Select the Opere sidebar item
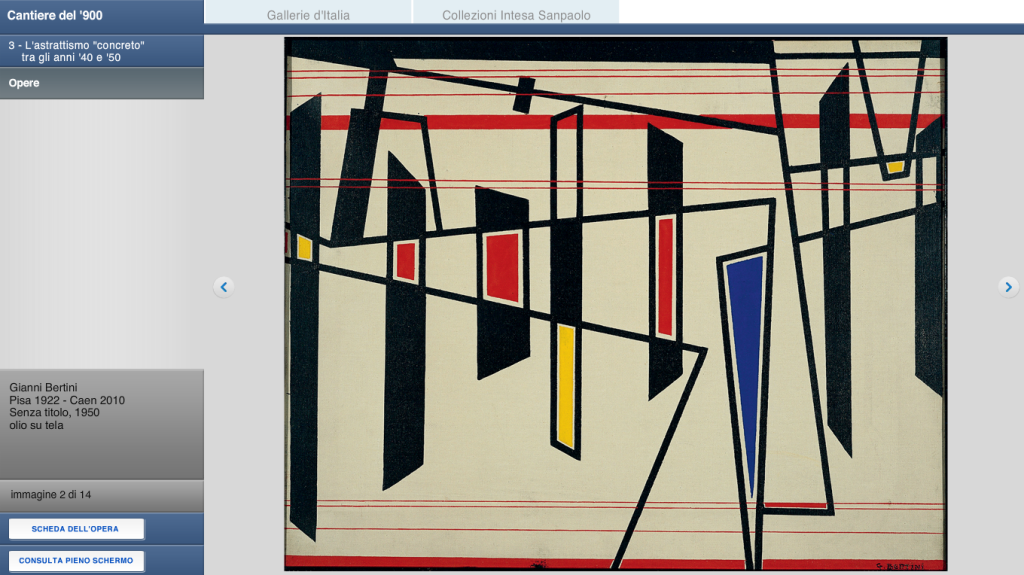 coord(24,83)
